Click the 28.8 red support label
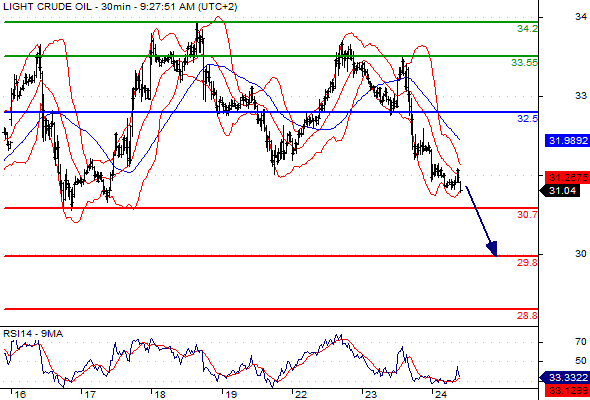The image size is (590, 400). tap(527, 316)
